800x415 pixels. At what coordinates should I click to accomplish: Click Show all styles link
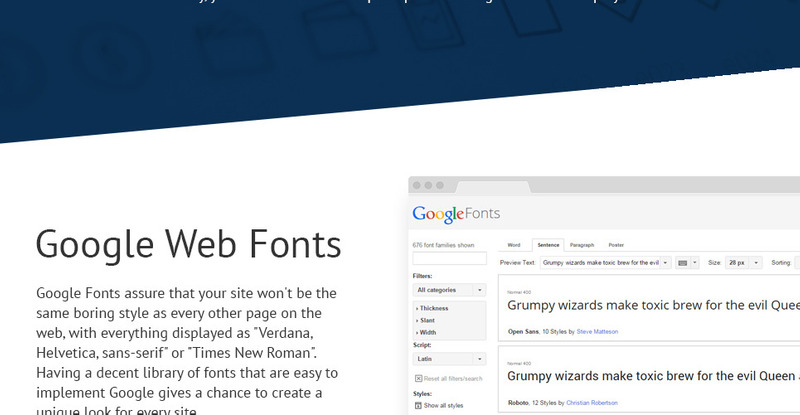pyautogui.click(x=443, y=405)
